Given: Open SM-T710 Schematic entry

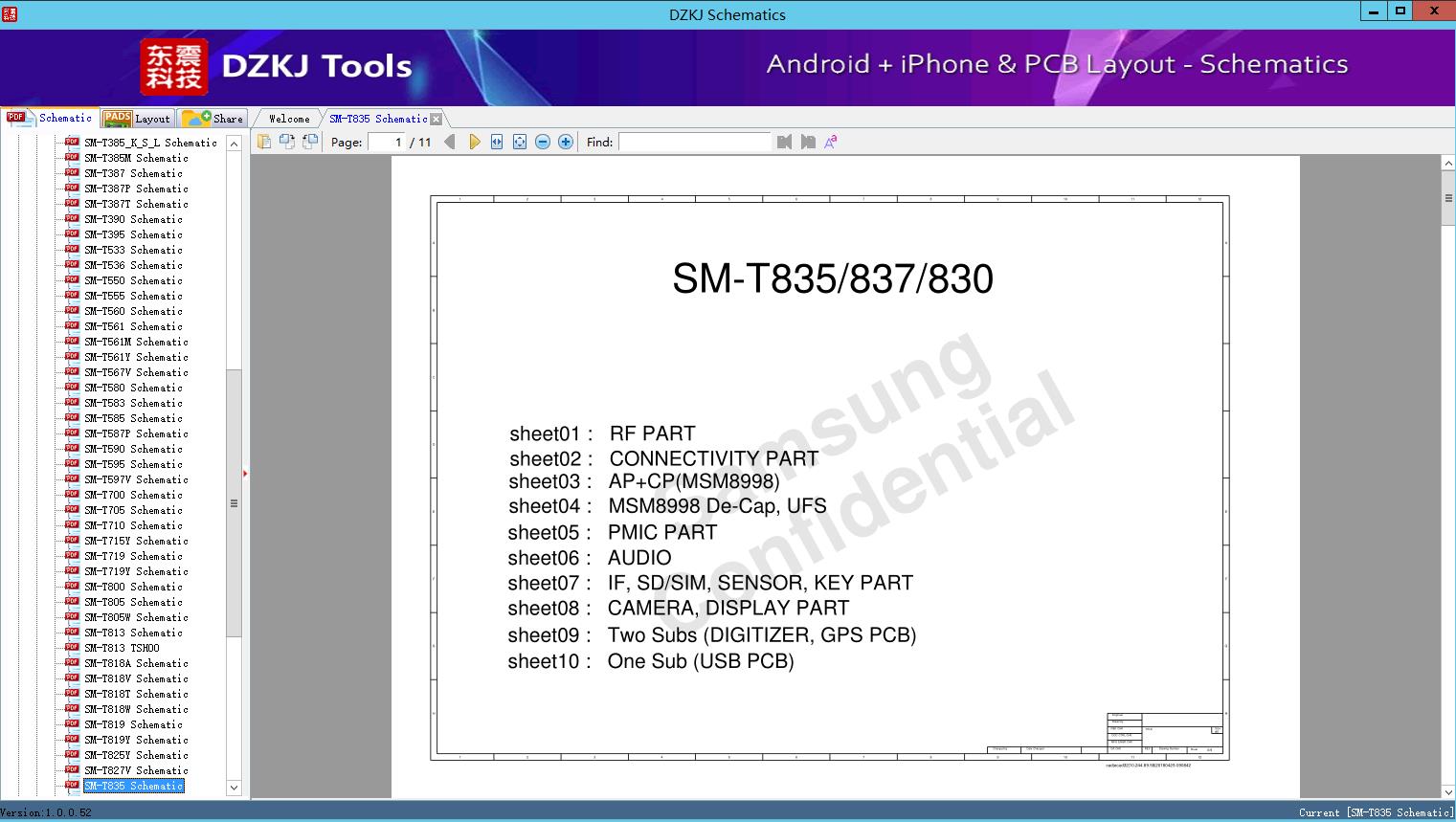Looking at the screenshot, I should tap(133, 525).
